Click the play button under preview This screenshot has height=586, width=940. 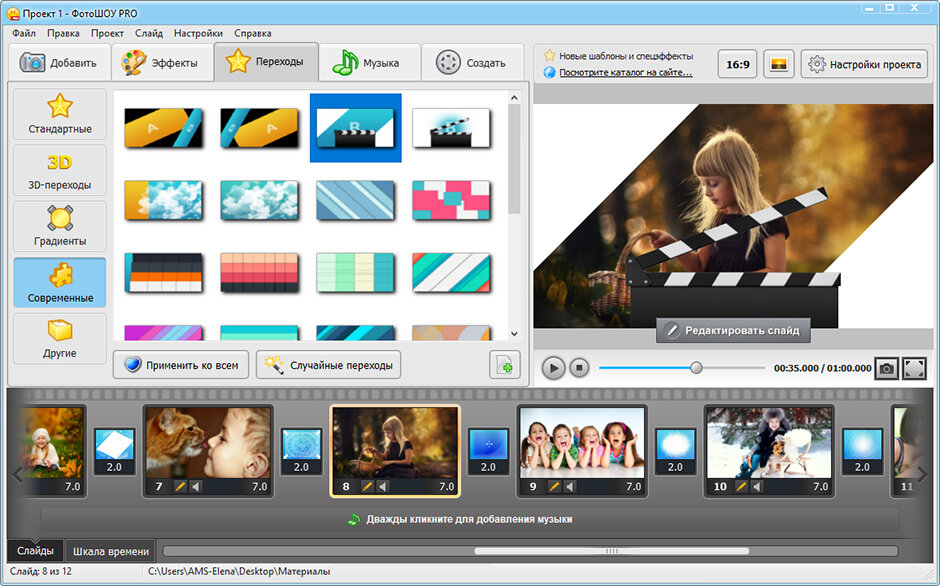pyautogui.click(x=553, y=368)
